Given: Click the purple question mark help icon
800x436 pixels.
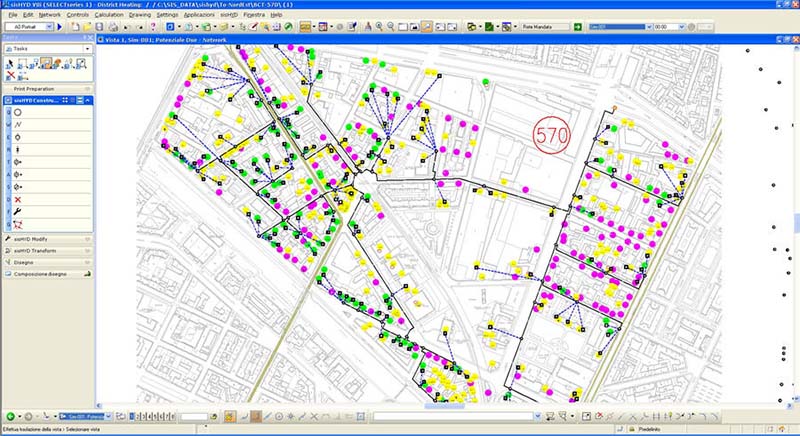Looking at the screenshot, I should pyautogui.click(x=153, y=27).
